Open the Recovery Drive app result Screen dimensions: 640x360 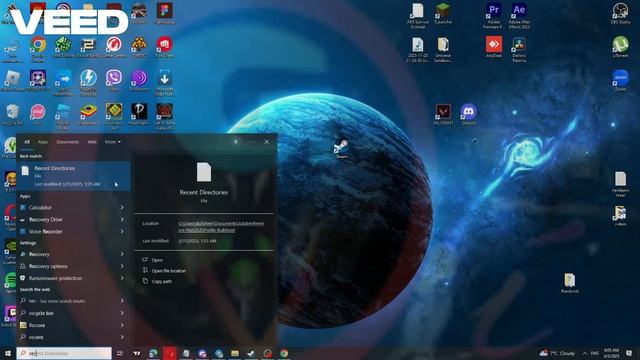pos(67,220)
